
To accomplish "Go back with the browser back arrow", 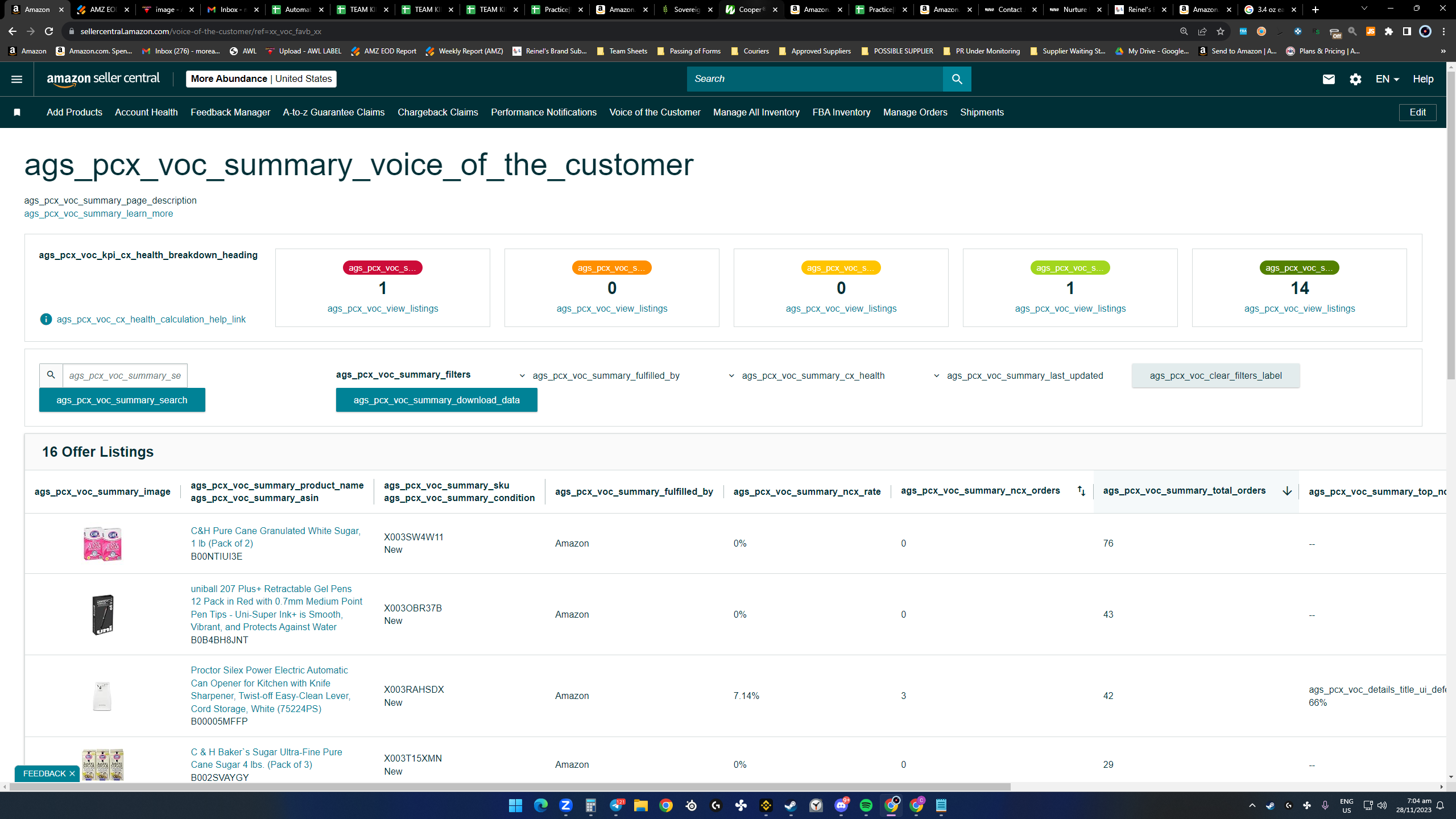I will tap(13, 31).
